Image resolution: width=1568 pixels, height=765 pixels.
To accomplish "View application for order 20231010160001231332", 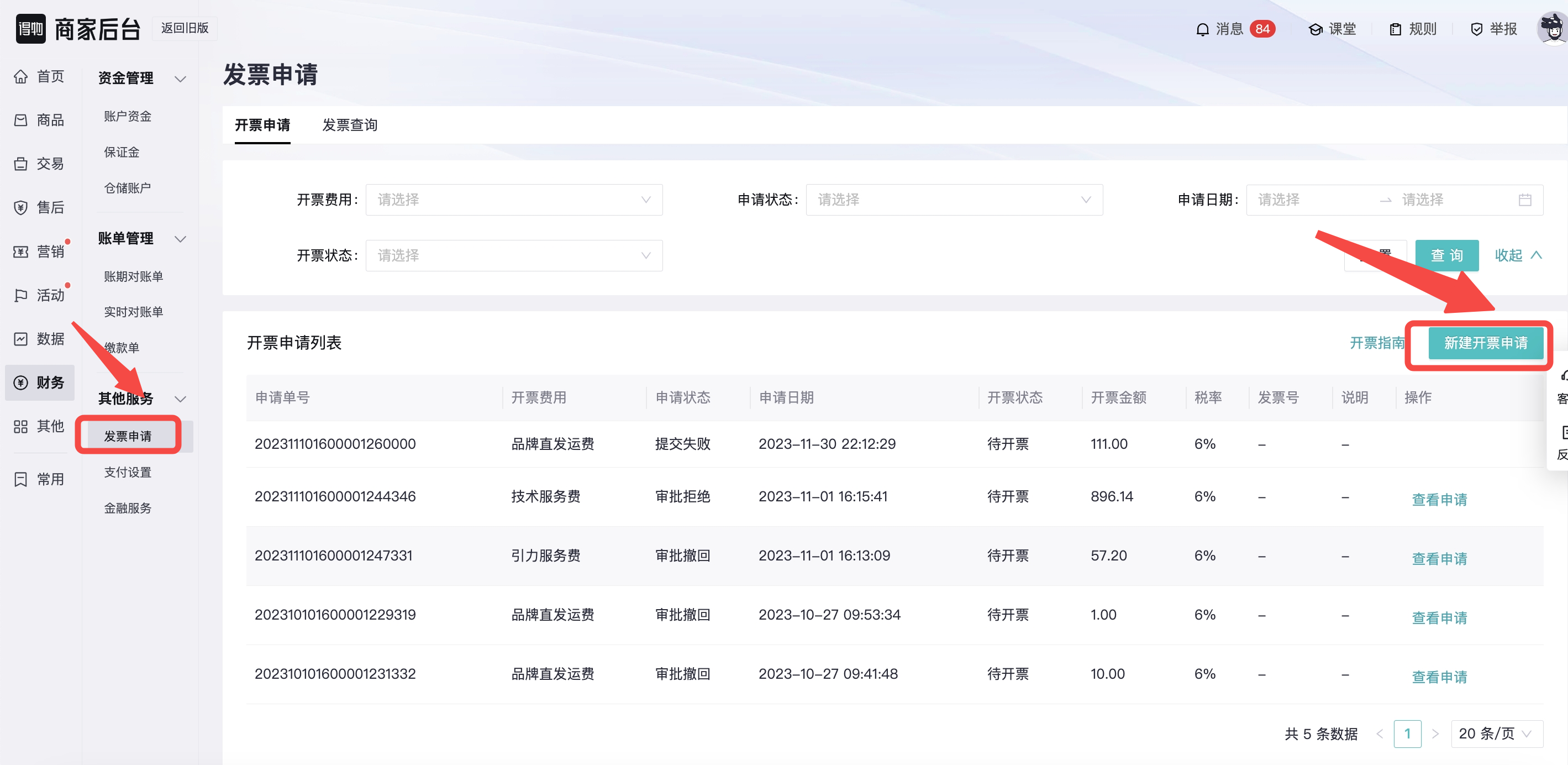I will (1439, 677).
